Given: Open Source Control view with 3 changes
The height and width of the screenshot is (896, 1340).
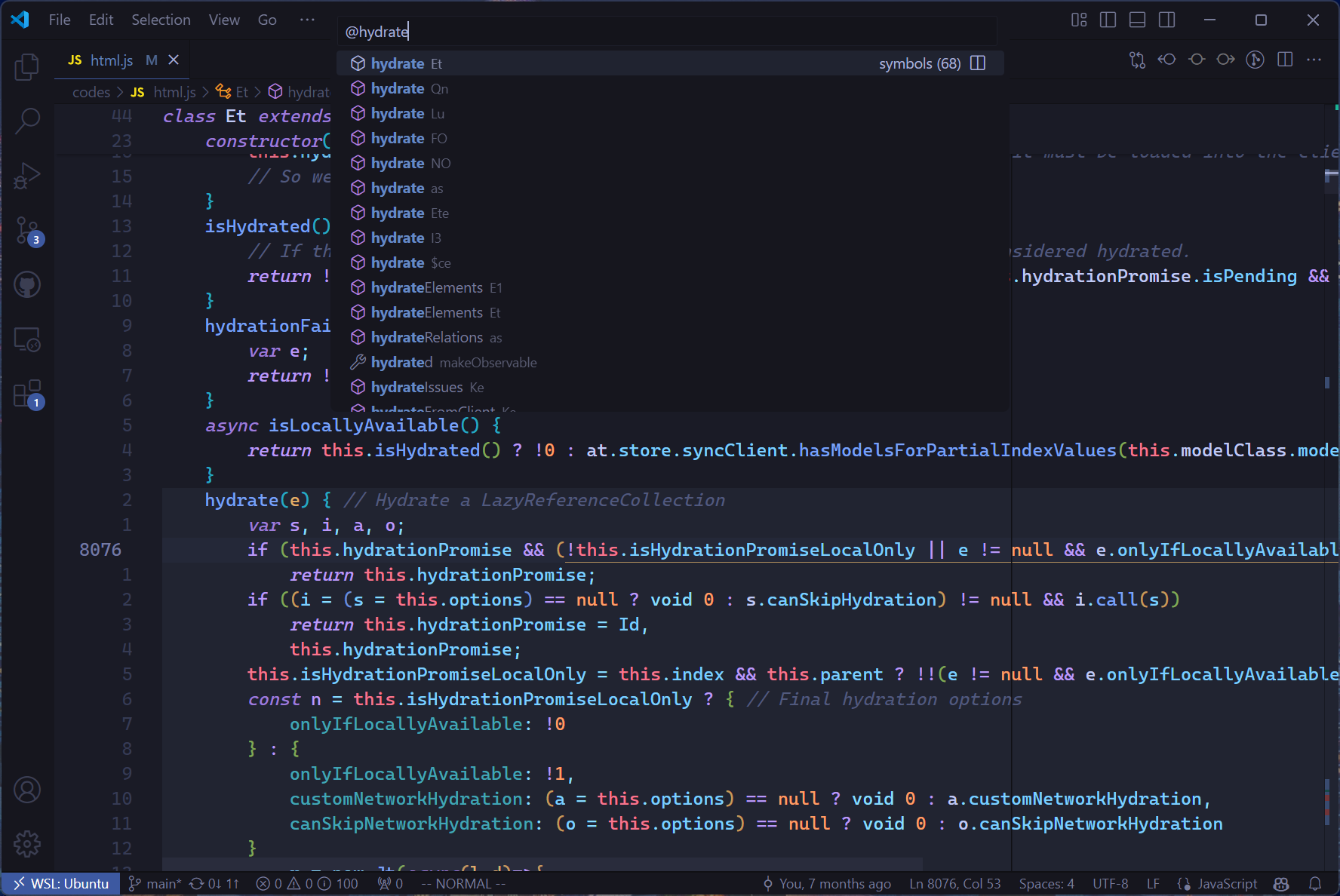Looking at the screenshot, I should pos(29,230).
